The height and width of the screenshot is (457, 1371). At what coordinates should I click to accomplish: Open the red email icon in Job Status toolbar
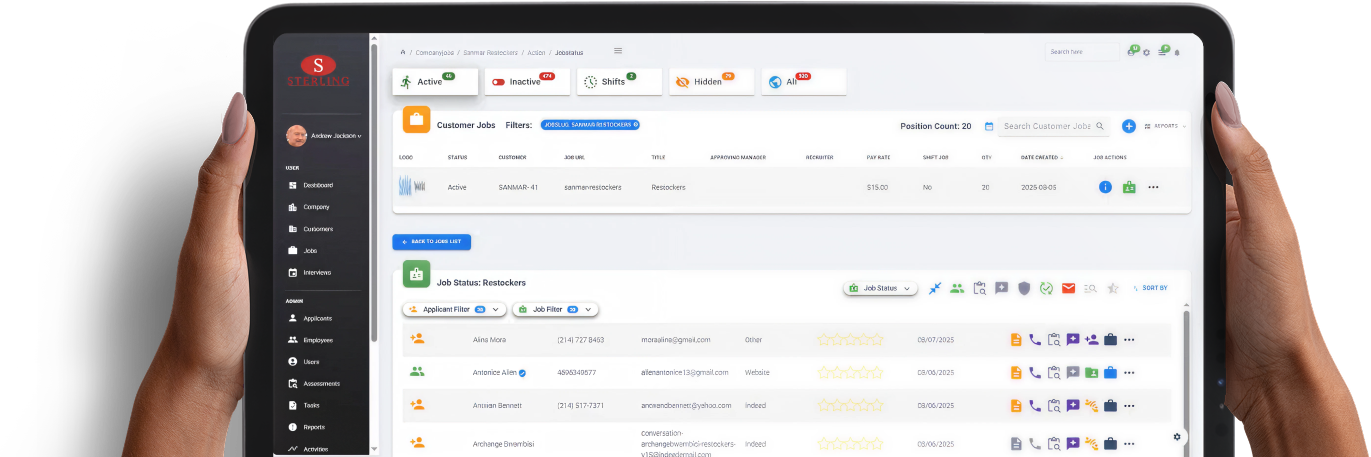click(x=1068, y=288)
